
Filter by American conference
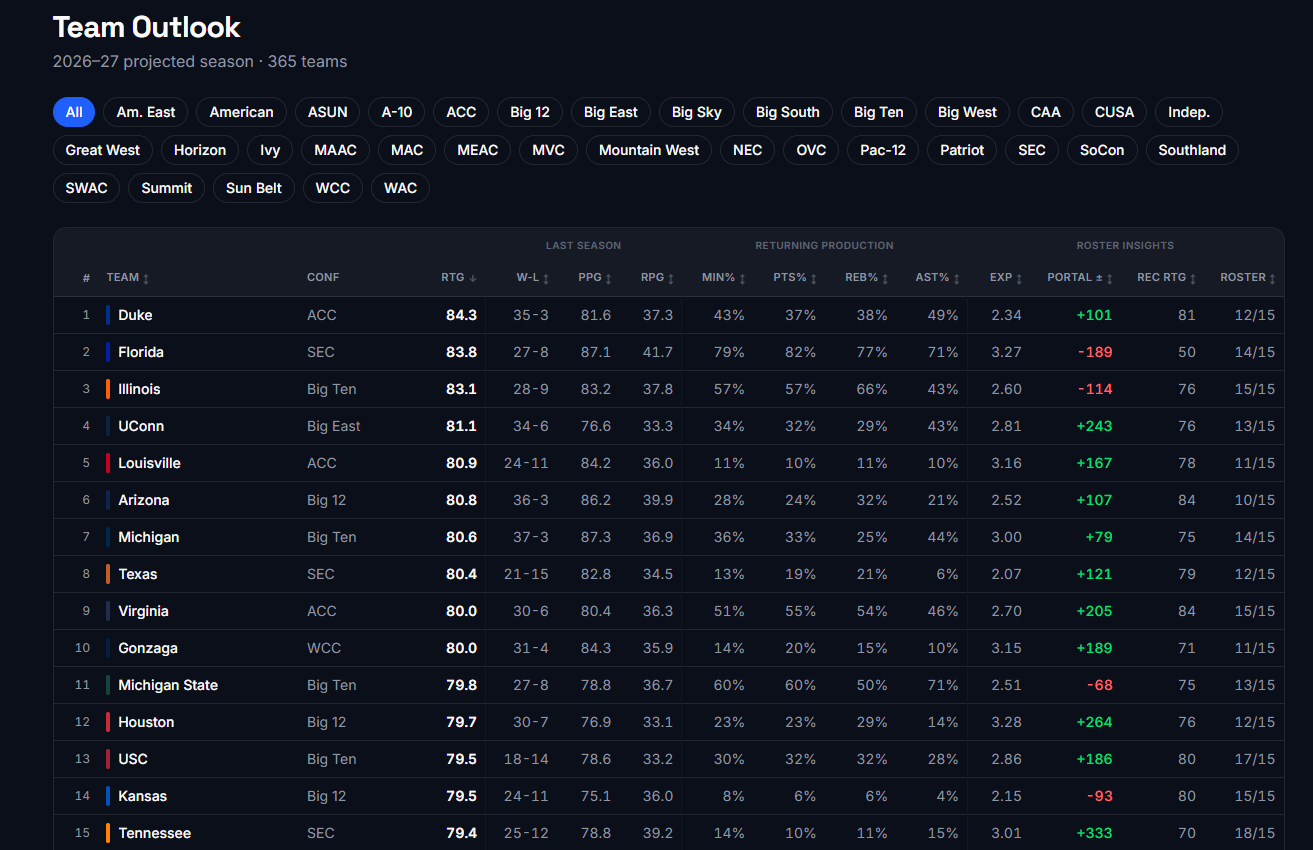click(242, 112)
